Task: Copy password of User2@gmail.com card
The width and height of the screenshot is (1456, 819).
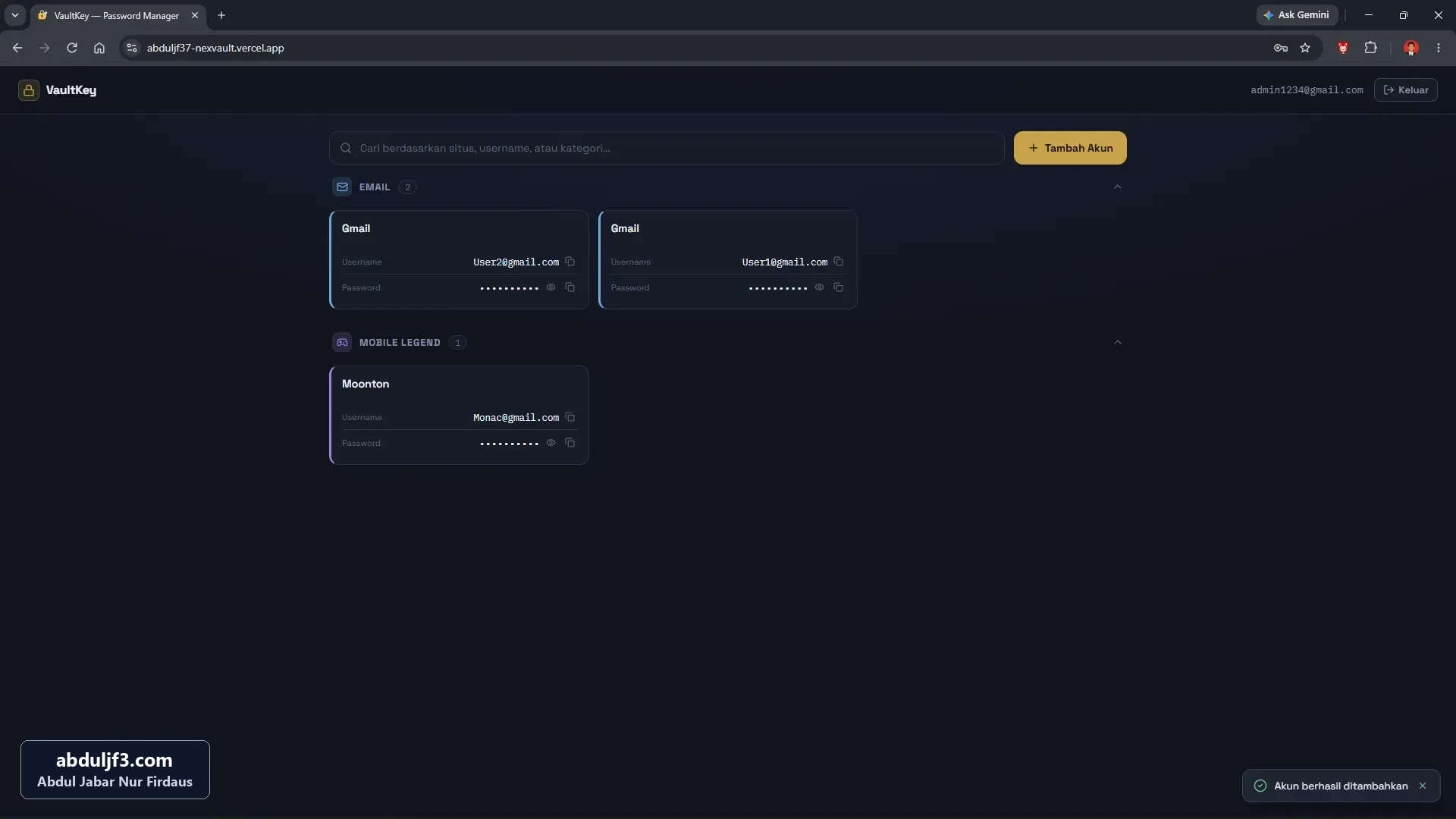Action: pos(570,287)
